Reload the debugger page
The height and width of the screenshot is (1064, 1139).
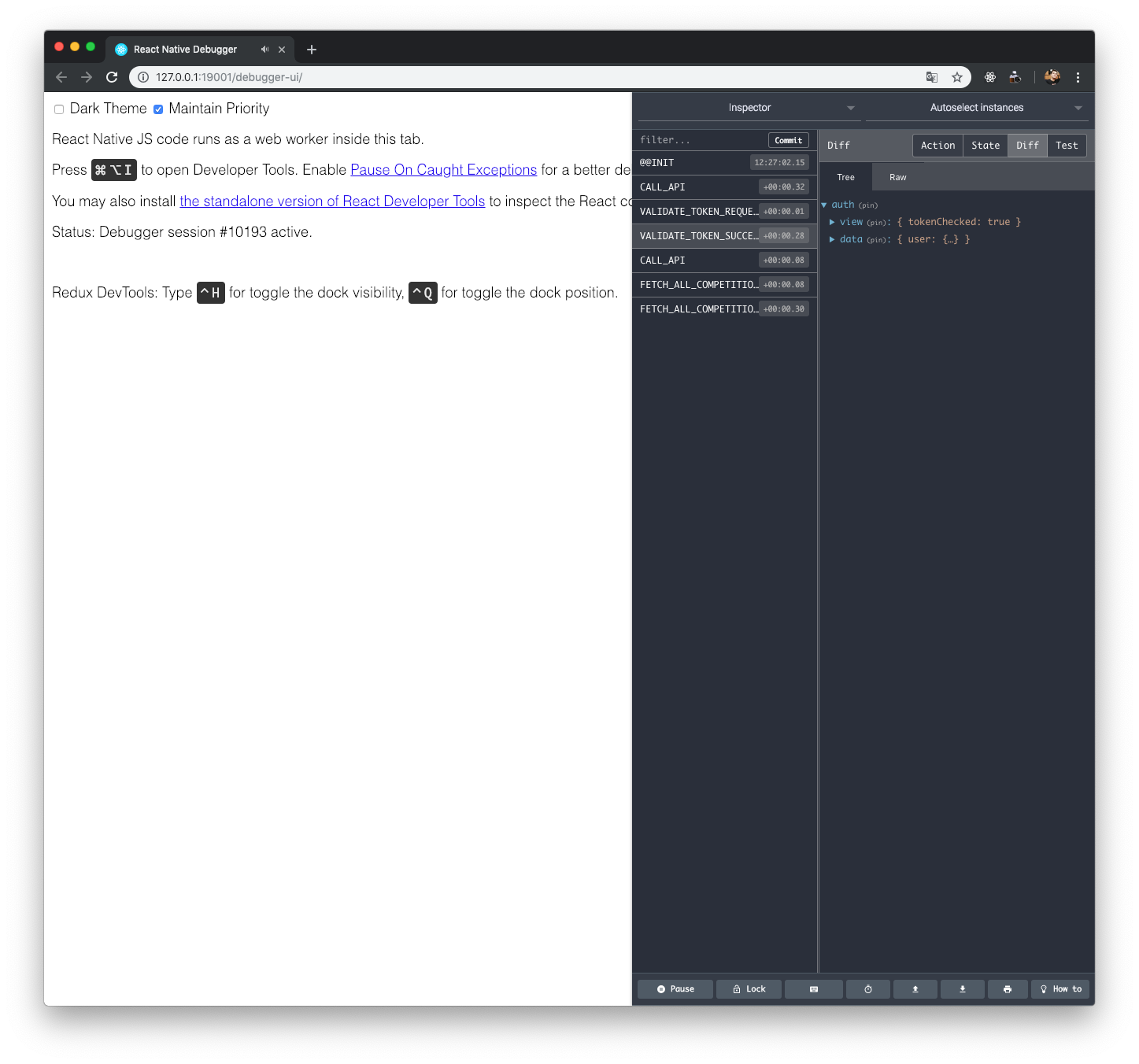click(112, 77)
